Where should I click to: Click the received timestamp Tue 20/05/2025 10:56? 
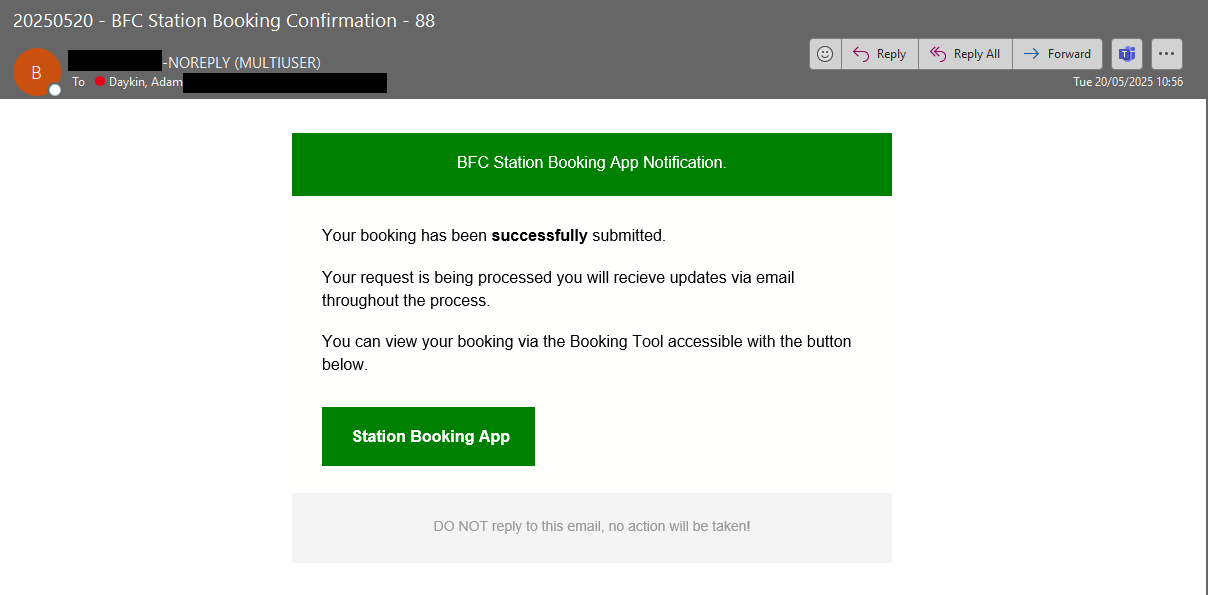(x=1128, y=82)
